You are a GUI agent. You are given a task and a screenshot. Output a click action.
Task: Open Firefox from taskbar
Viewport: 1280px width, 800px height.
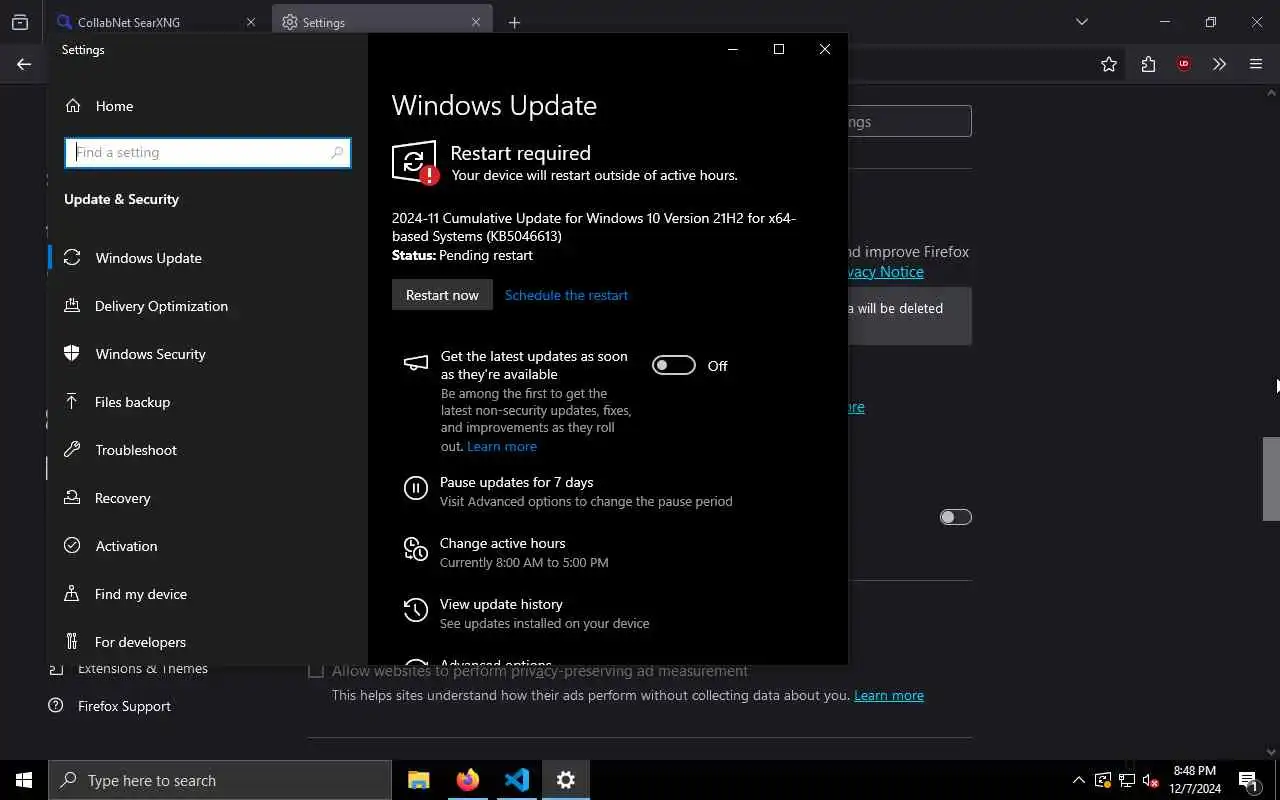pos(468,780)
